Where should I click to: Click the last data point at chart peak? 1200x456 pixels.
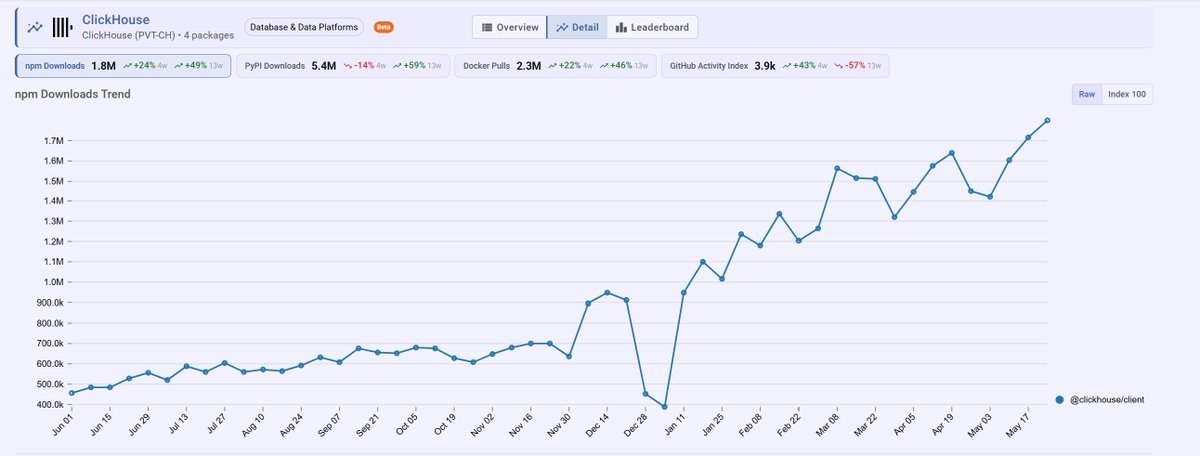1047,120
